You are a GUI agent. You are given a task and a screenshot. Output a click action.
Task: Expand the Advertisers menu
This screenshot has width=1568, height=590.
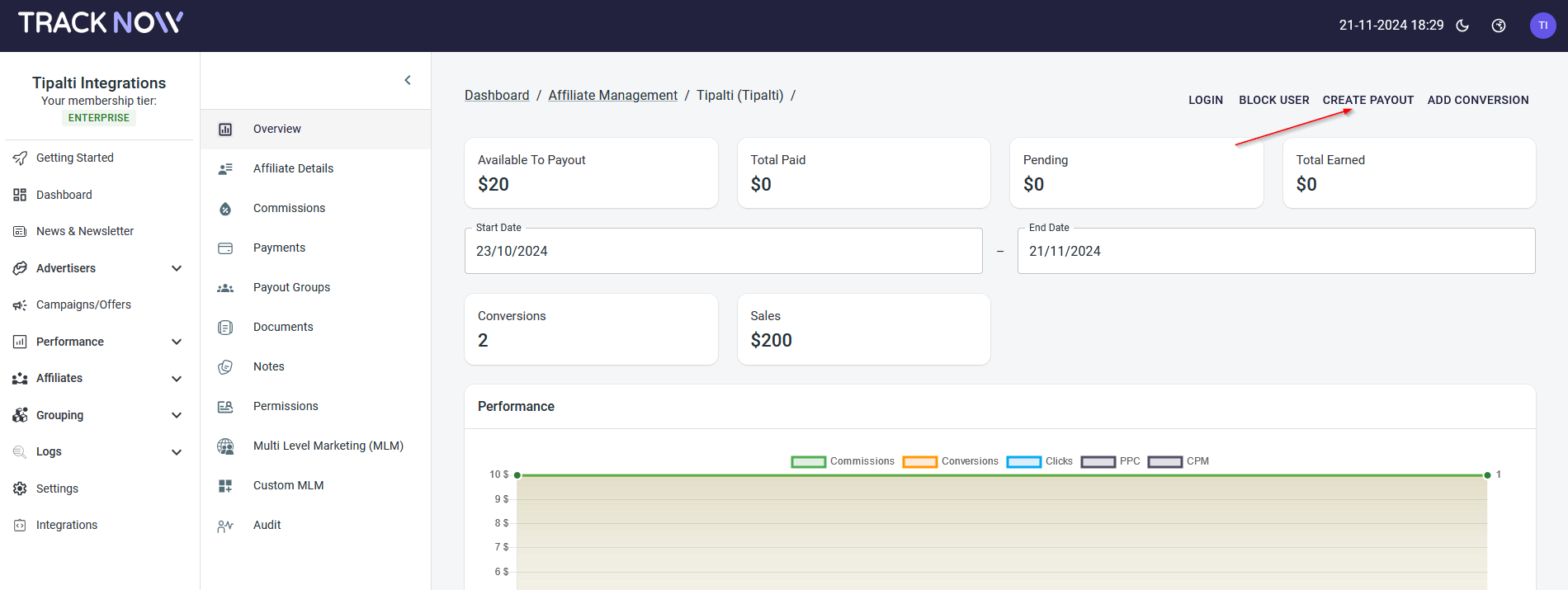(x=176, y=268)
